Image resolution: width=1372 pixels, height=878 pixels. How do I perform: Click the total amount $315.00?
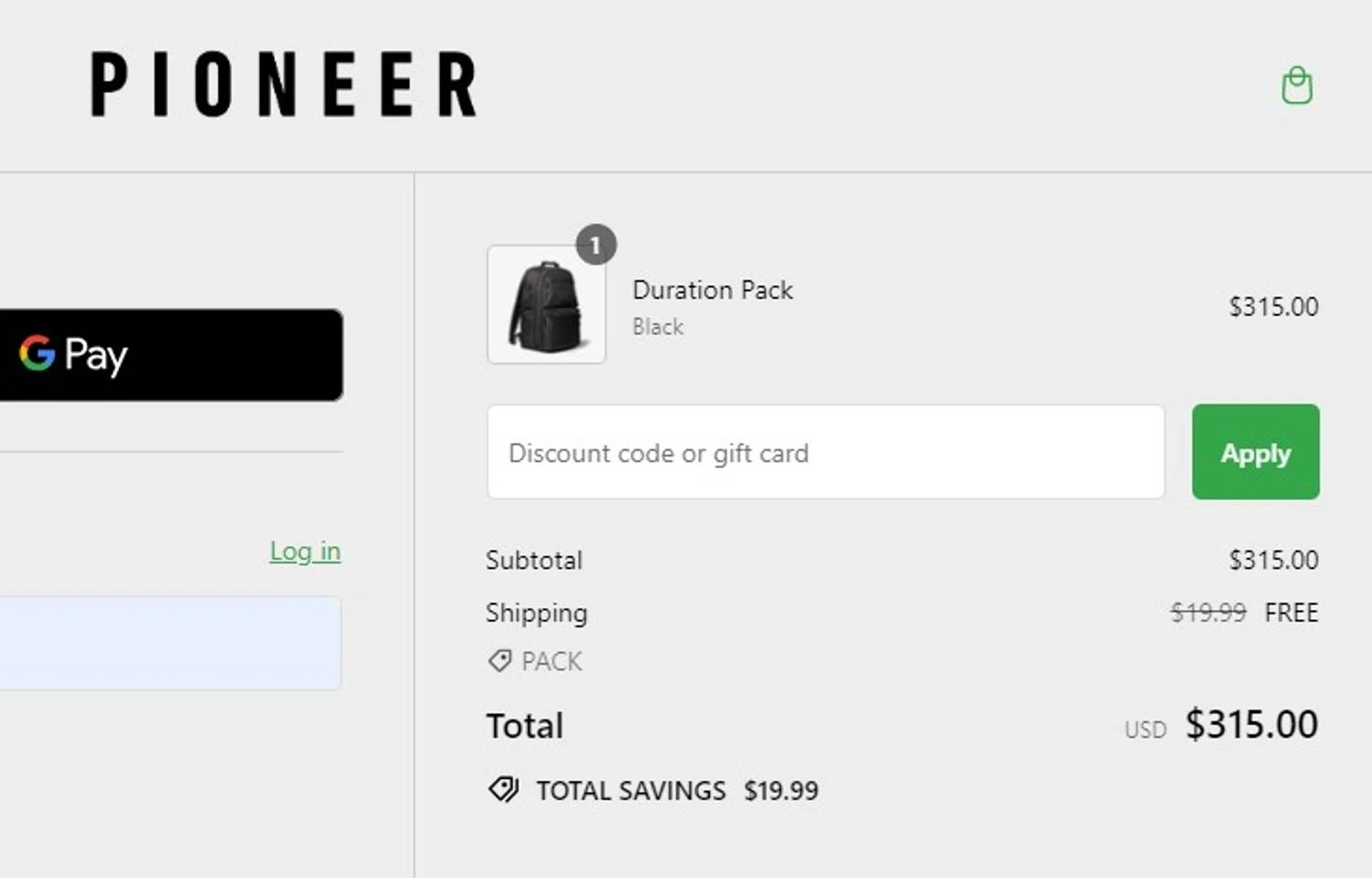(1251, 724)
